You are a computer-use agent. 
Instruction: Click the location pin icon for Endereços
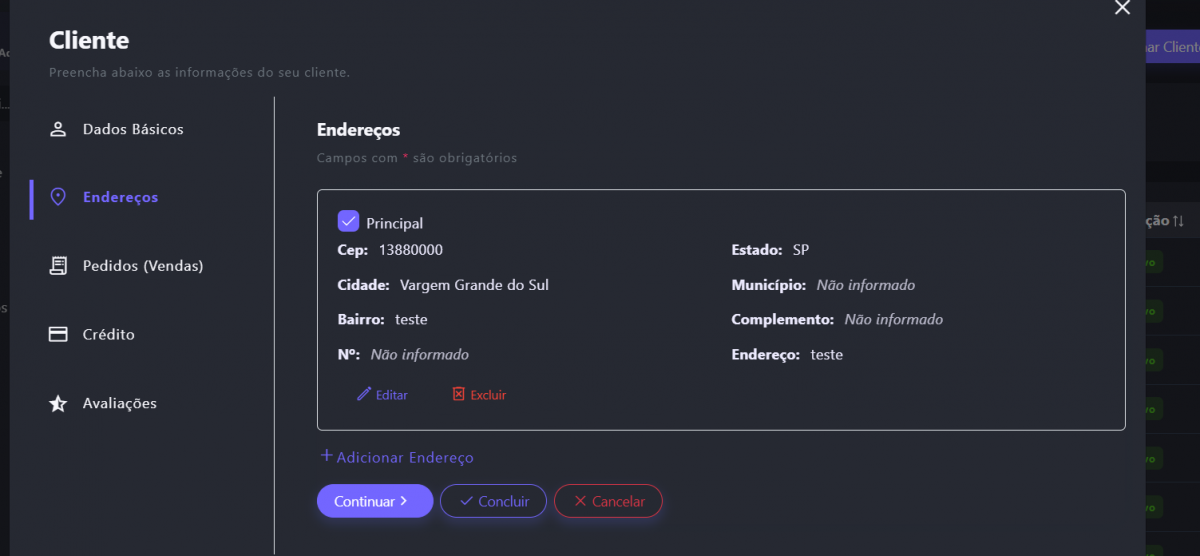(58, 197)
